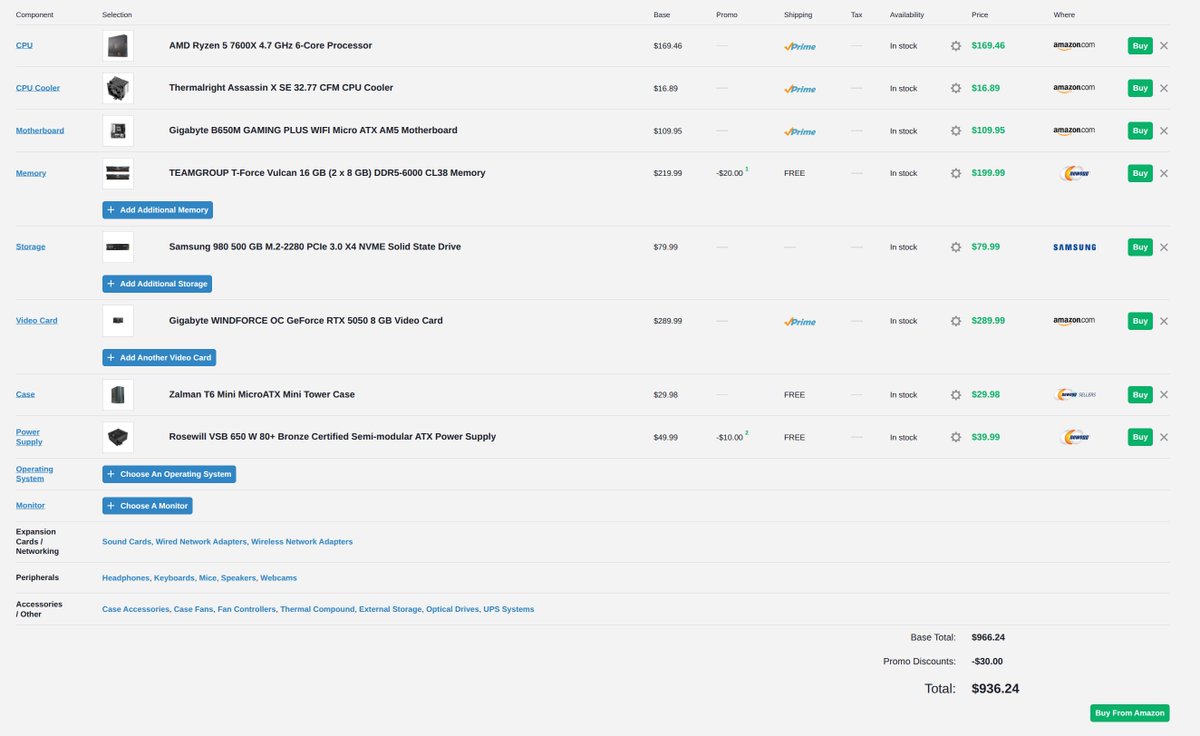The image size is (1200, 736).
Task: Remove the Gigabyte B650M motherboard
Action: [x=1163, y=131]
